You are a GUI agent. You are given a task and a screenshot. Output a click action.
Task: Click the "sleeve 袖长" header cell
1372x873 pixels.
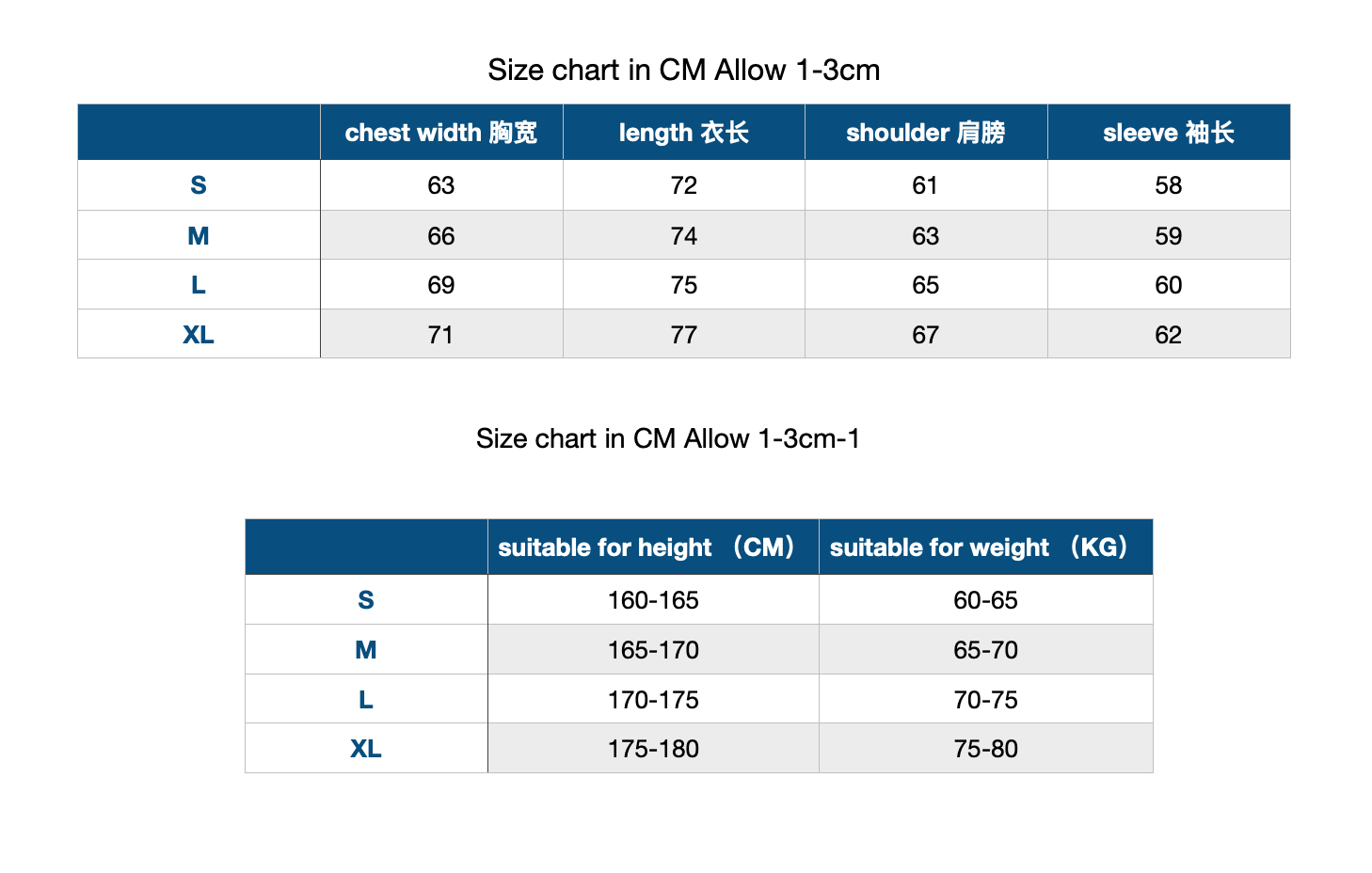point(1168,133)
